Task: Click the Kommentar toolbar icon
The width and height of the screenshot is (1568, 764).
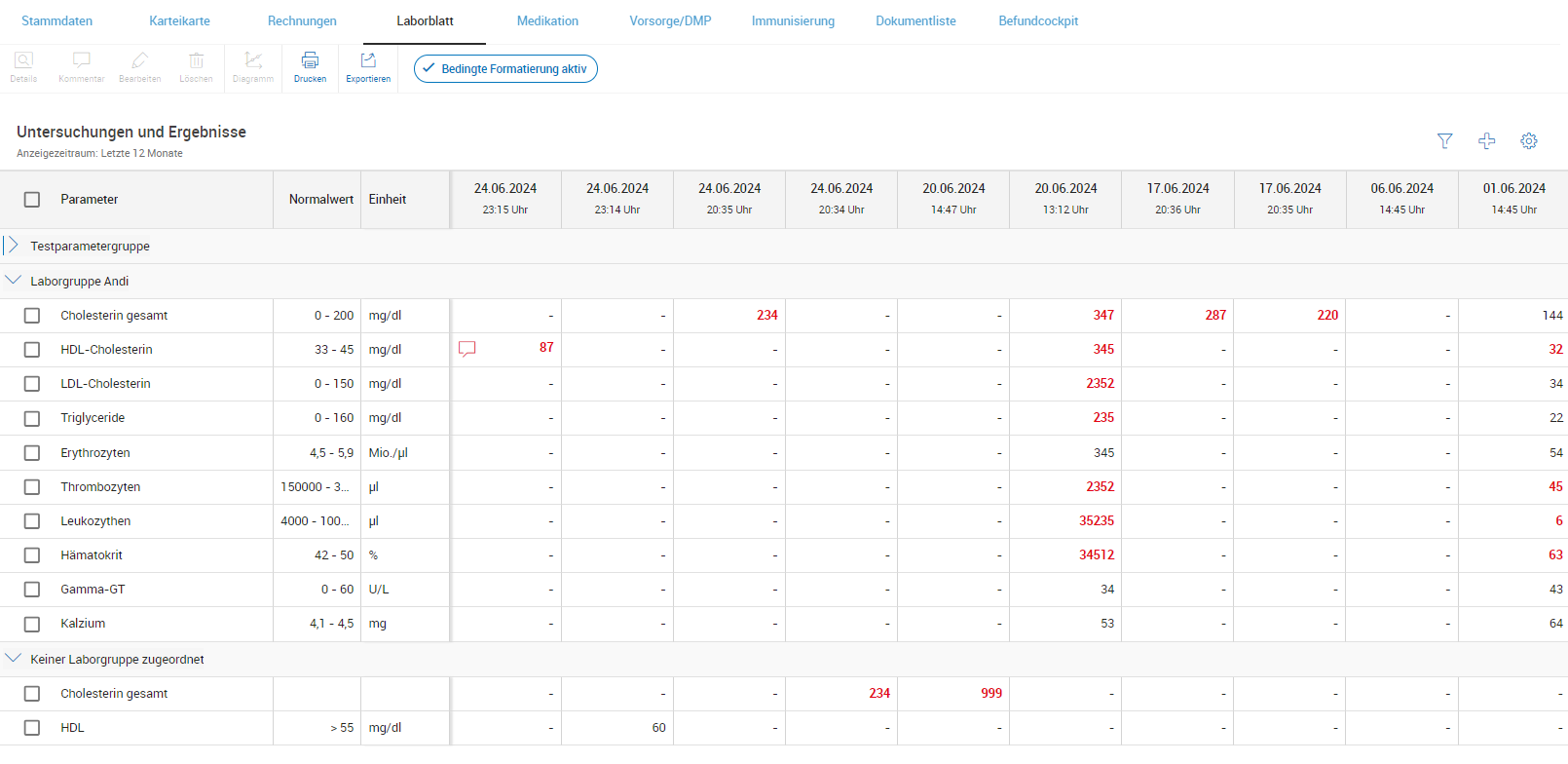Action: point(82,61)
